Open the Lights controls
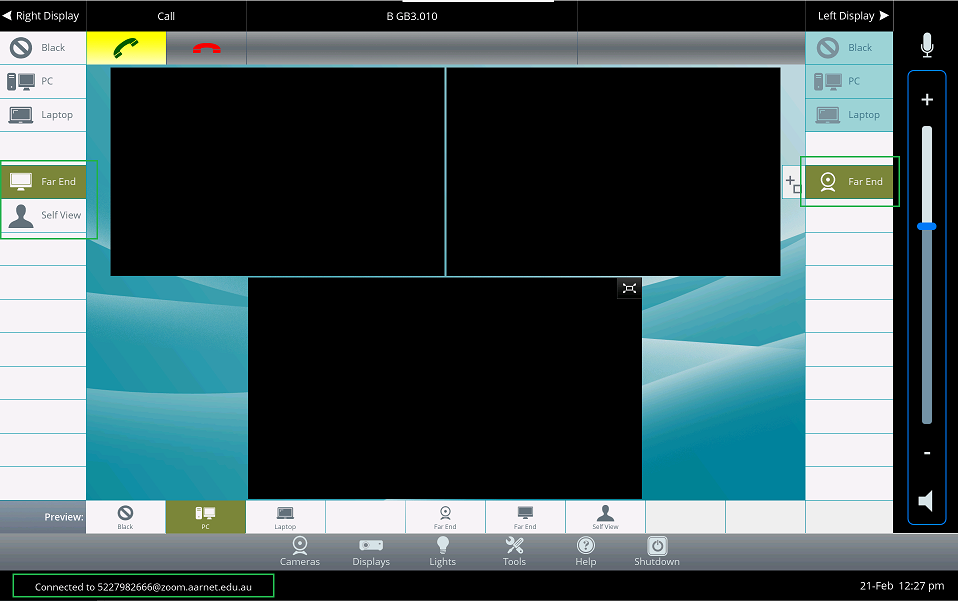The image size is (958, 601). pyautogui.click(x=442, y=550)
